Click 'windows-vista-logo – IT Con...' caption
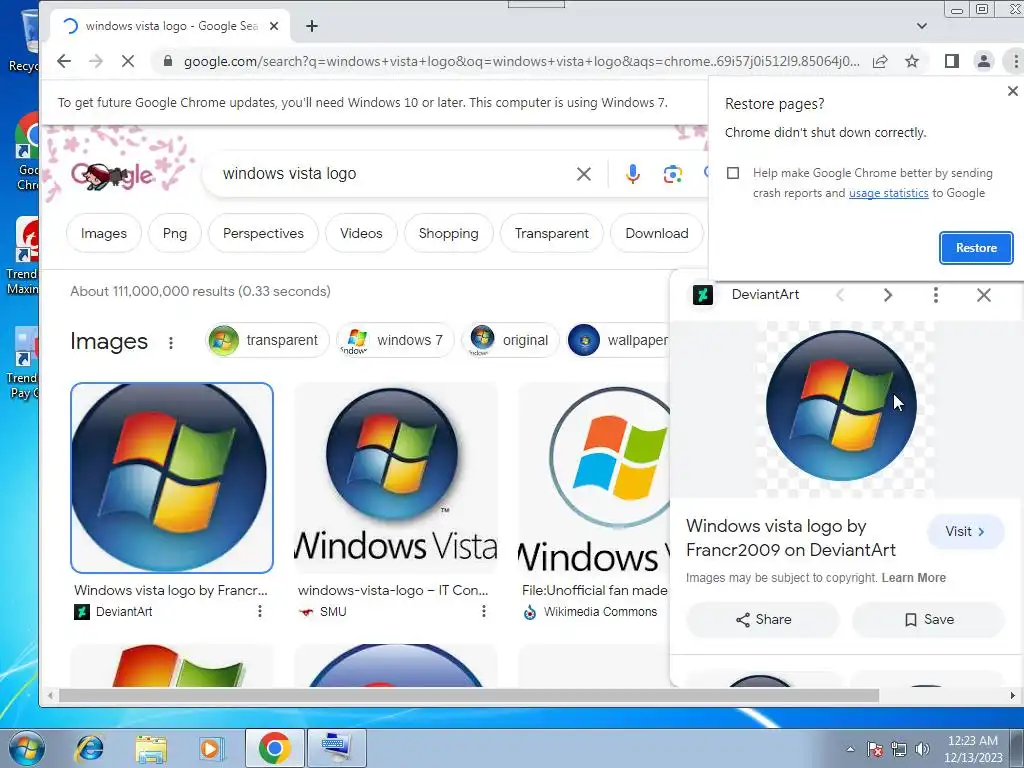 (393, 590)
